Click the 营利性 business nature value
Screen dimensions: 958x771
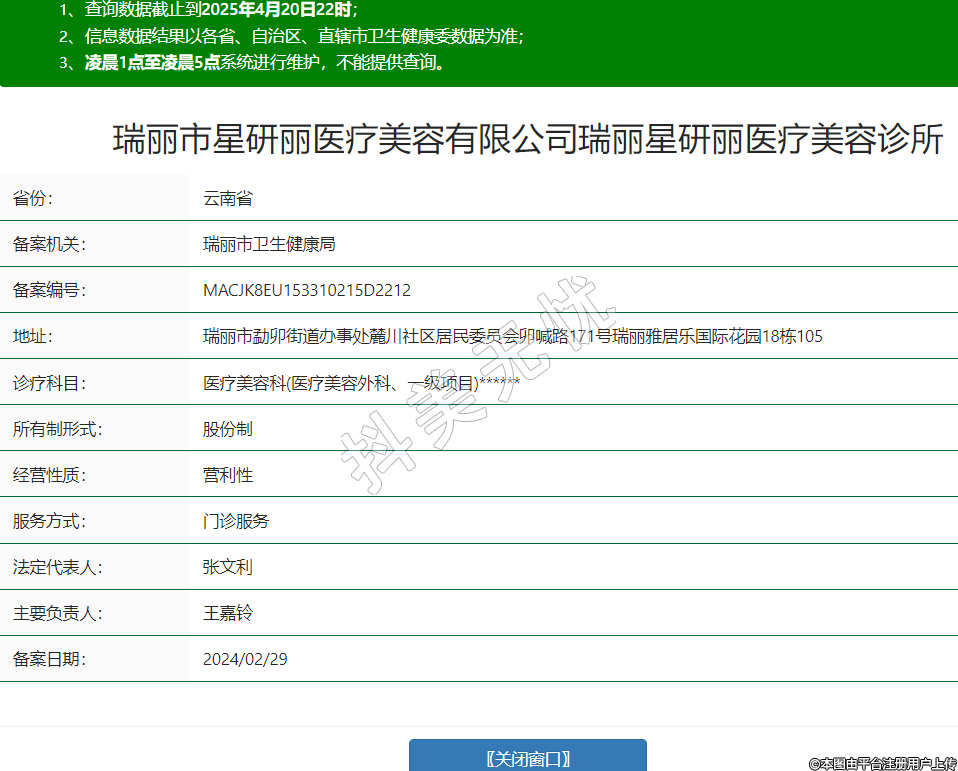pyautogui.click(x=228, y=475)
